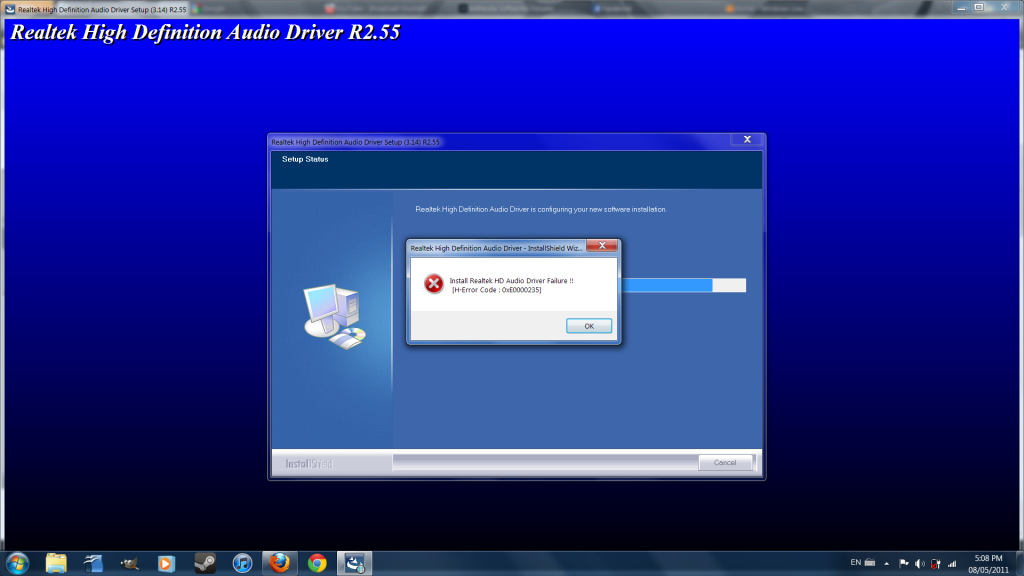Click the Realtek installer taskbar button
The height and width of the screenshot is (576, 1024).
tap(355, 563)
